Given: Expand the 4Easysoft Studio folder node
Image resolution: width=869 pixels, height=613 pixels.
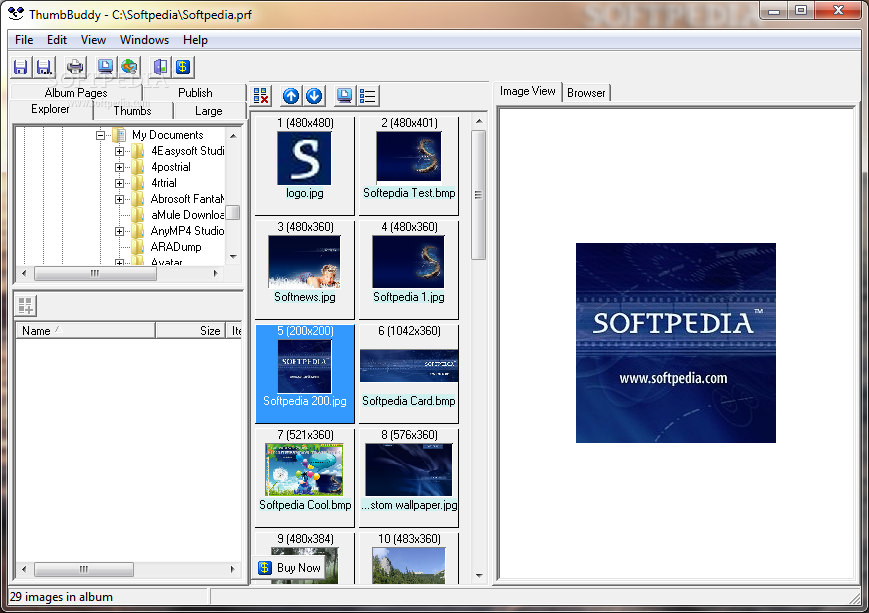Looking at the screenshot, I should (119, 151).
